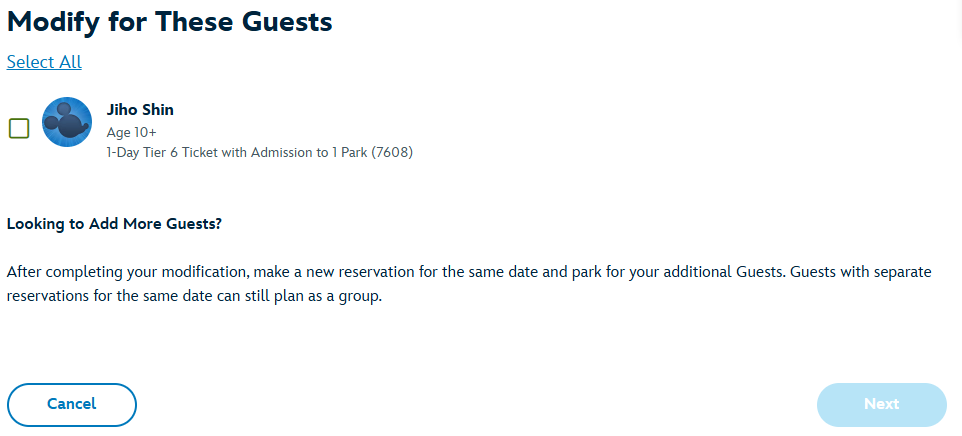Viewport: 962px width, 436px height.
Task: Click the Modify for These Guests heading
Action: 169,21
